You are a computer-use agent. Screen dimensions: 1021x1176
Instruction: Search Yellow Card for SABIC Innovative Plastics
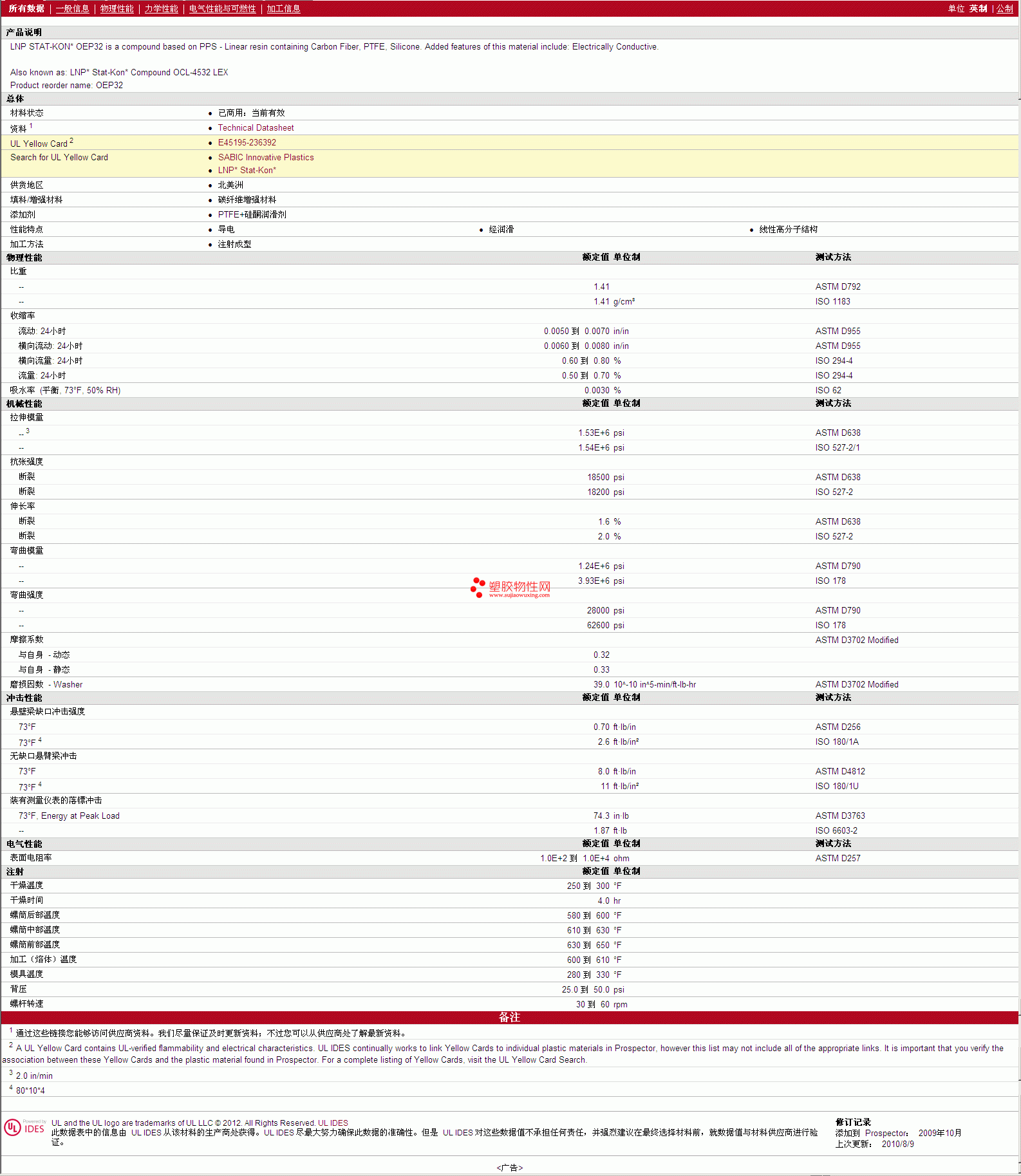pos(266,158)
